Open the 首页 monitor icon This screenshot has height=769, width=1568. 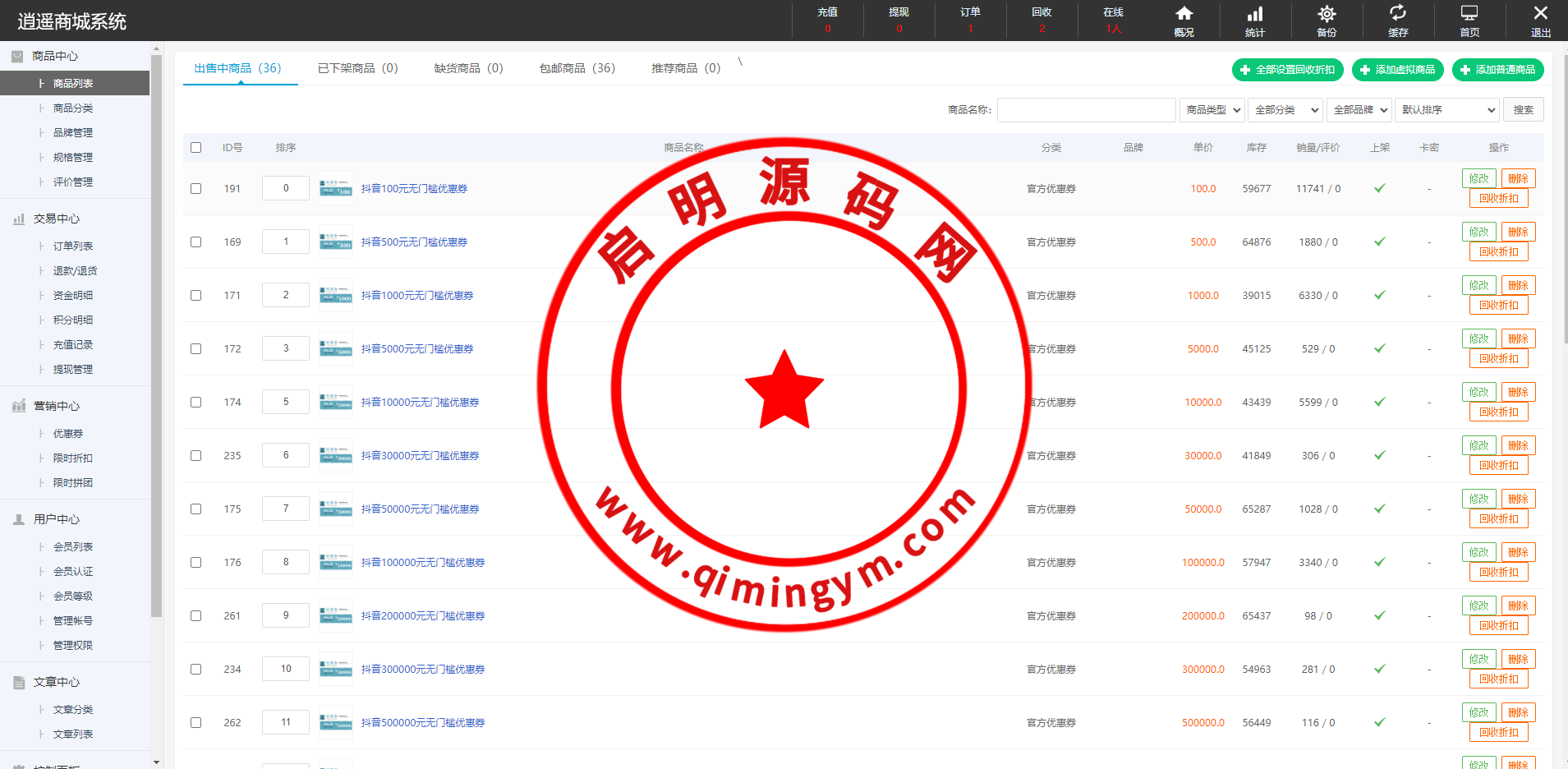click(x=1469, y=14)
